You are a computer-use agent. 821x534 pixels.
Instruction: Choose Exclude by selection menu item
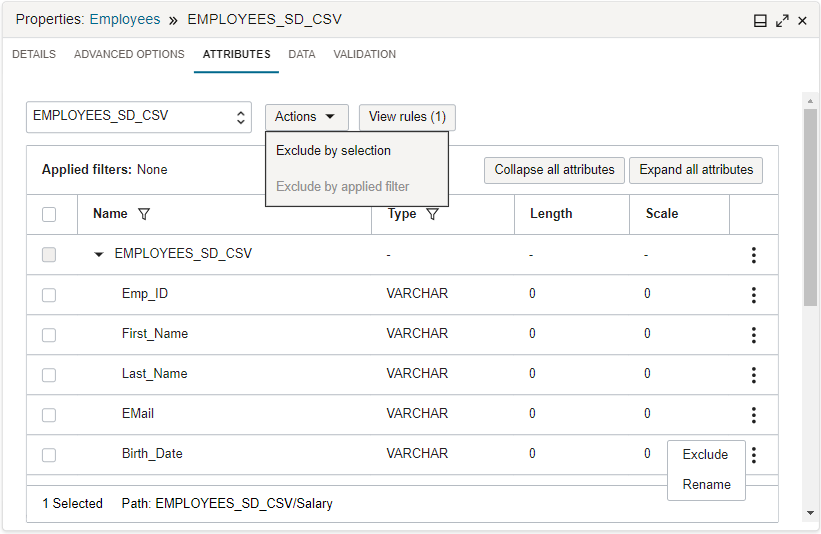pos(334,151)
